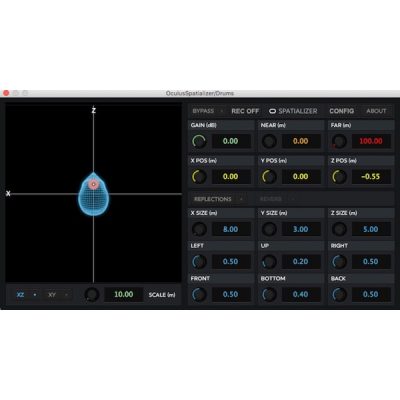Click the Near (m) knob
Viewport: 400px width, 400px height.
[x=269, y=141]
